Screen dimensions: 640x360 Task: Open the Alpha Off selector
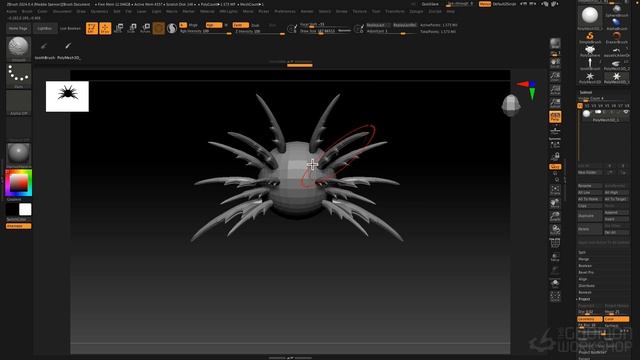click(18, 102)
